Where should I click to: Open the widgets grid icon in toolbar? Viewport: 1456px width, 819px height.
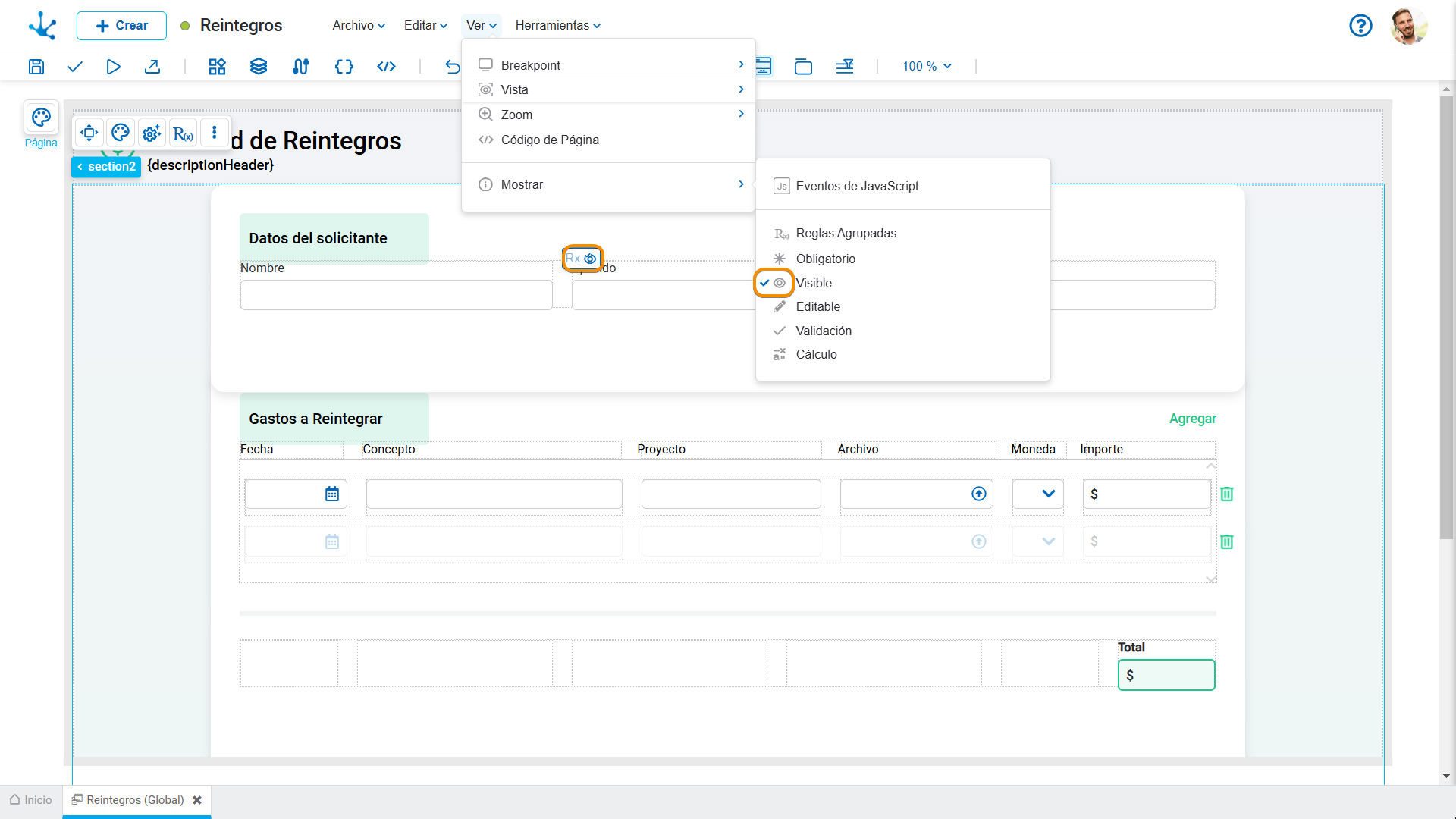pyautogui.click(x=218, y=67)
